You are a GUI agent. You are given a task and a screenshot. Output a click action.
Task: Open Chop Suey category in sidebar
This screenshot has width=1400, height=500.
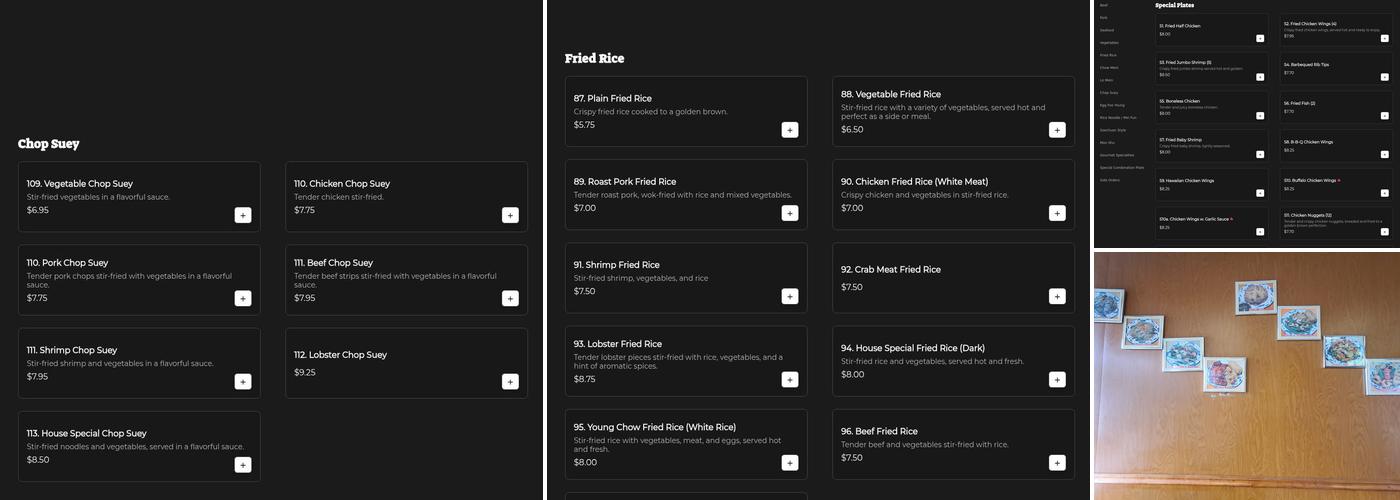[1109, 93]
